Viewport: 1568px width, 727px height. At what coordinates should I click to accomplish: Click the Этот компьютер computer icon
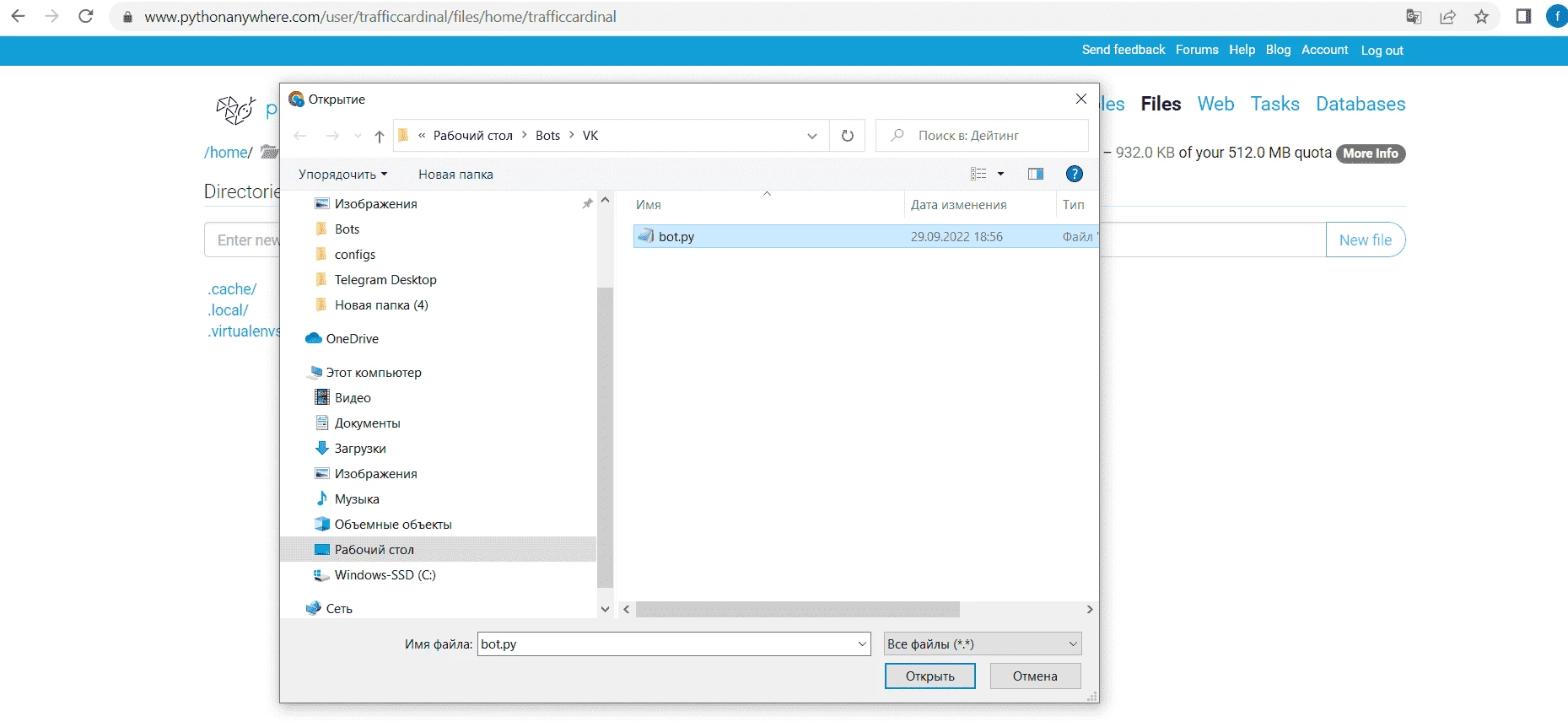click(315, 372)
